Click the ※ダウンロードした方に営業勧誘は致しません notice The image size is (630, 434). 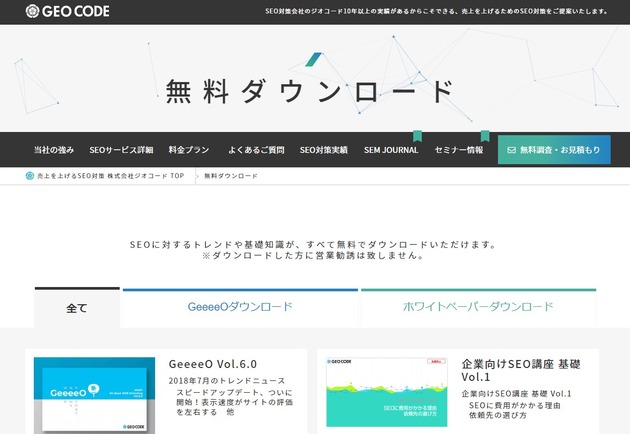(x=313, y=256)
